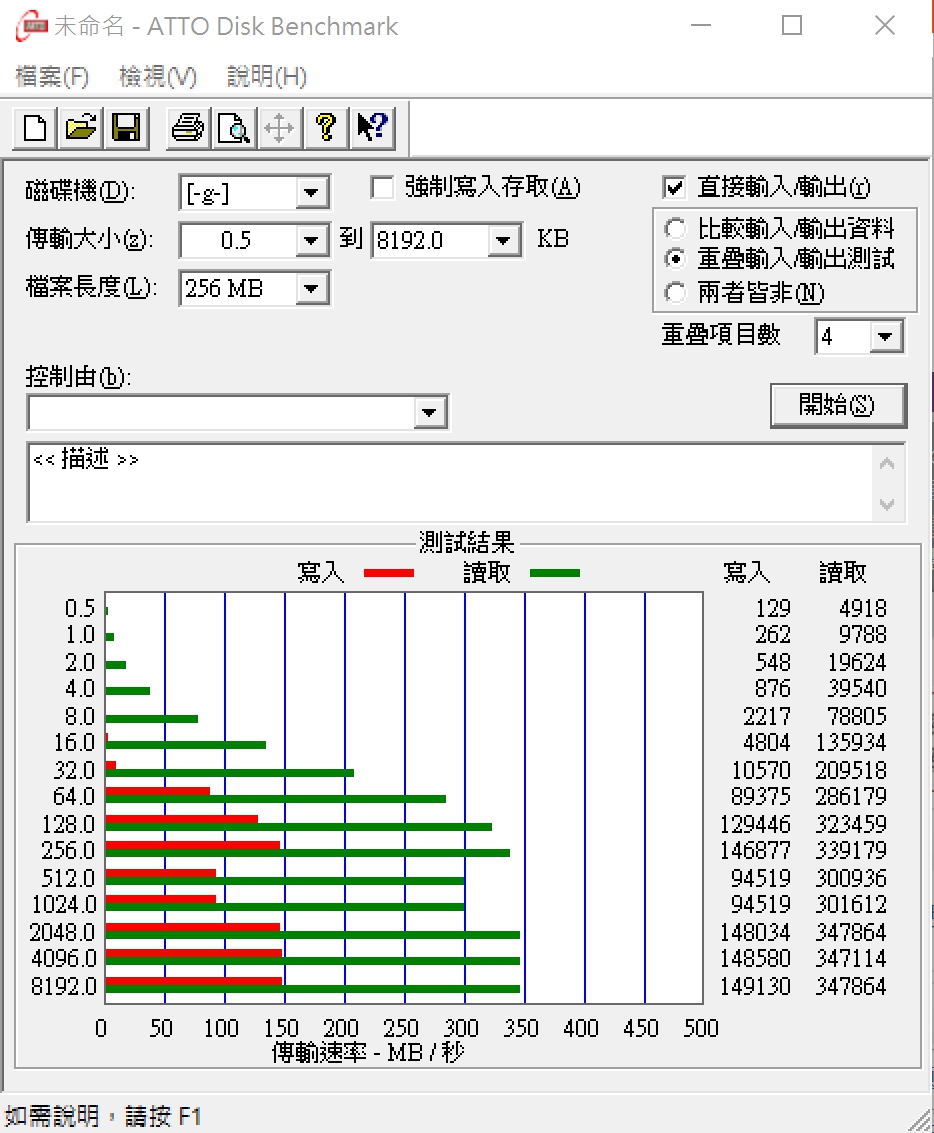
Task: Click the ATTO app icon in title bar
Action: [30, 26]
